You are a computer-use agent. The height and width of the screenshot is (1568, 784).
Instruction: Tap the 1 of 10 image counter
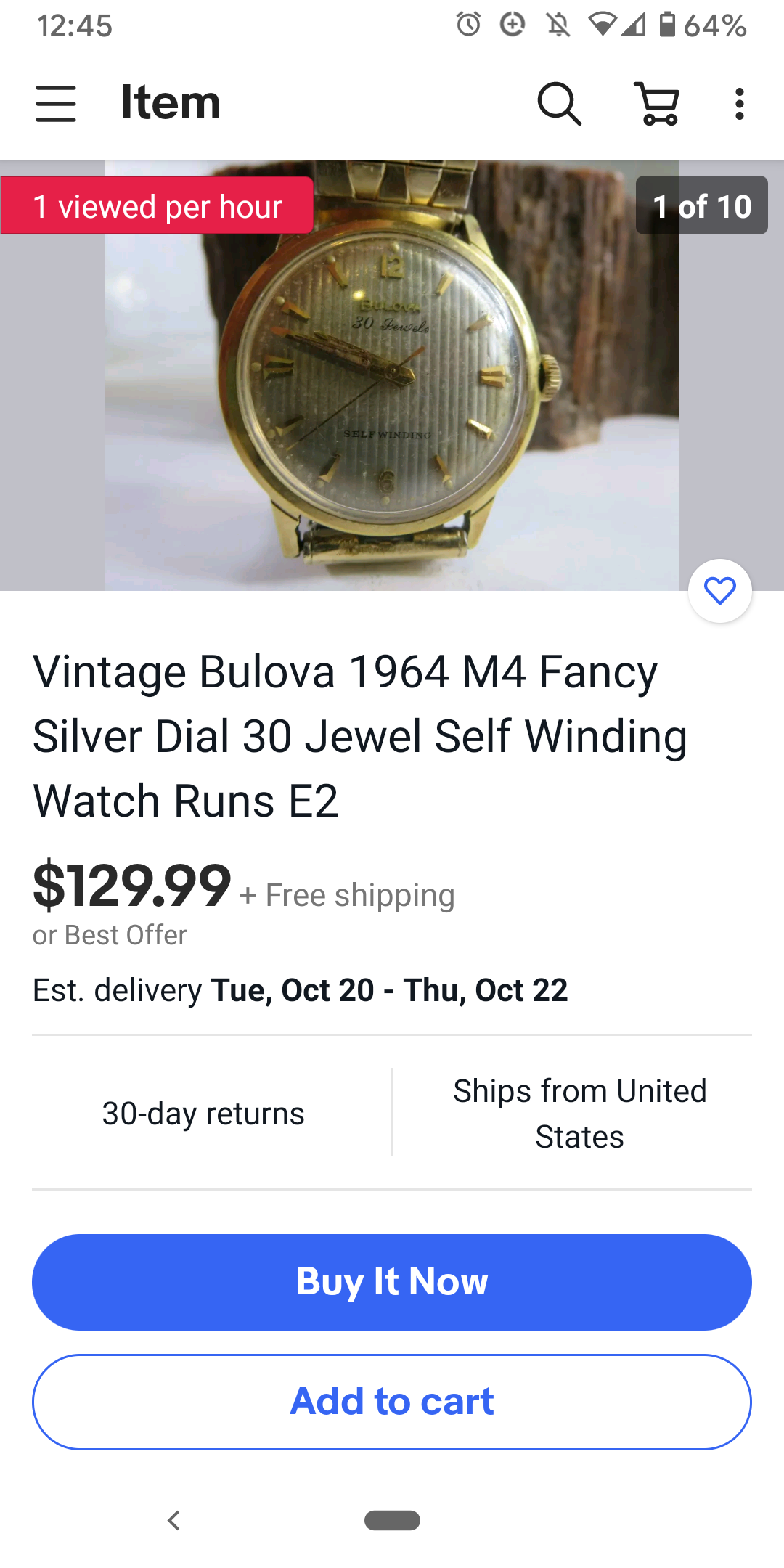701,205
